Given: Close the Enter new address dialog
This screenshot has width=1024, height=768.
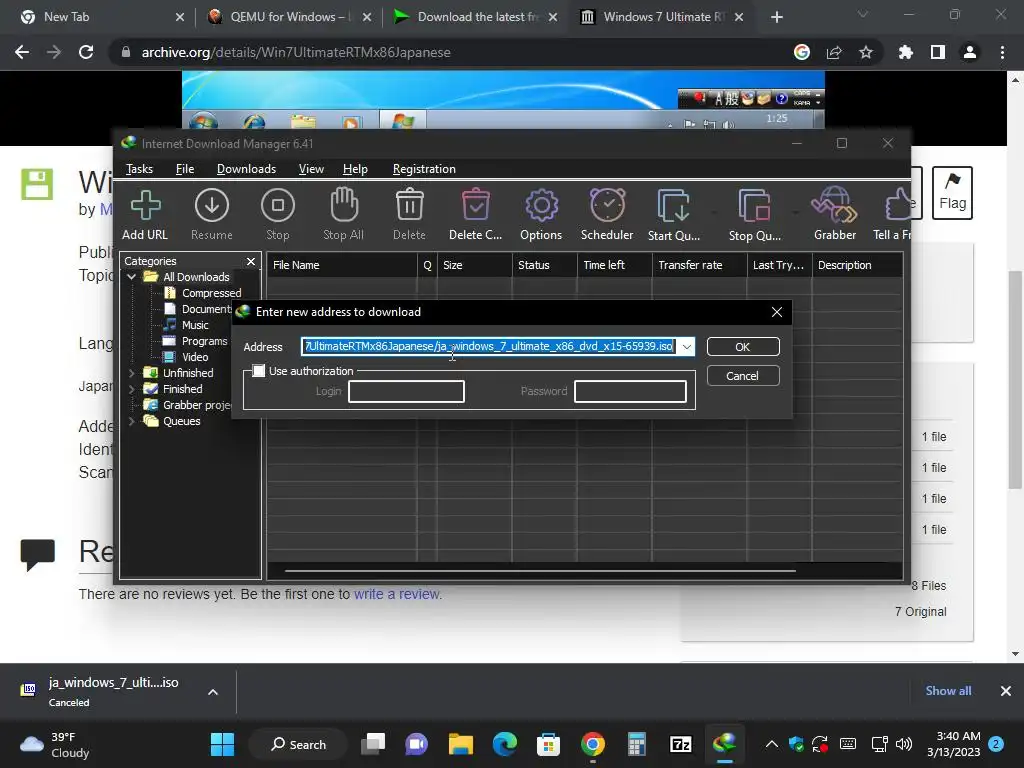Looking at the screenshot, I should (776, 312).
